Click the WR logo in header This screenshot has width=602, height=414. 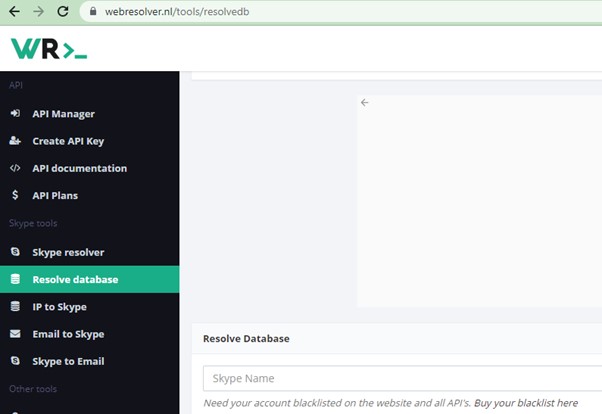coord(49,49)
